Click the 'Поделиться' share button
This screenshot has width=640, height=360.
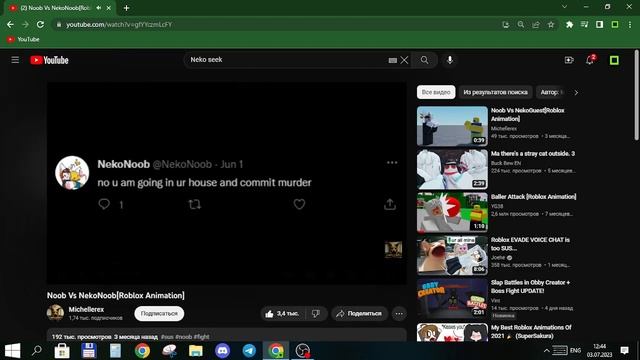pyautogui.click(x=359, y=313)
